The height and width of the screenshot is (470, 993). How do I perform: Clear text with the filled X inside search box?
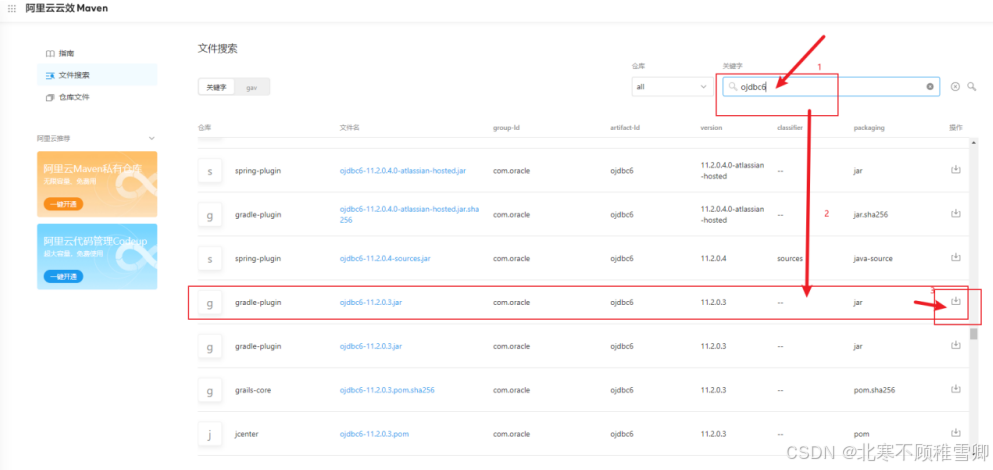click(930, 87)
